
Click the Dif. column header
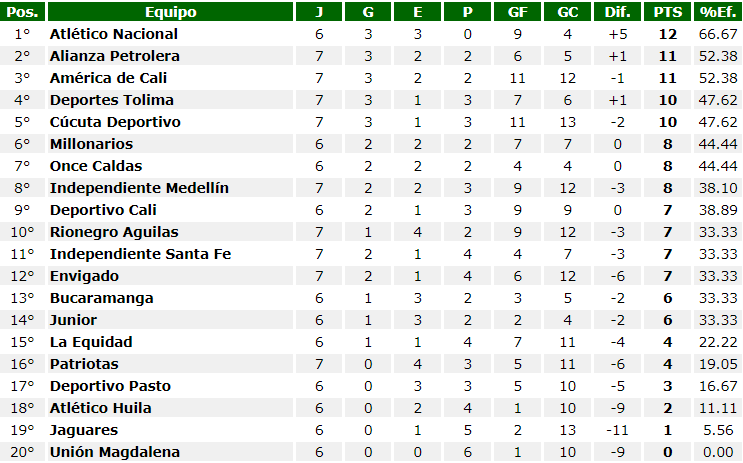617,12
